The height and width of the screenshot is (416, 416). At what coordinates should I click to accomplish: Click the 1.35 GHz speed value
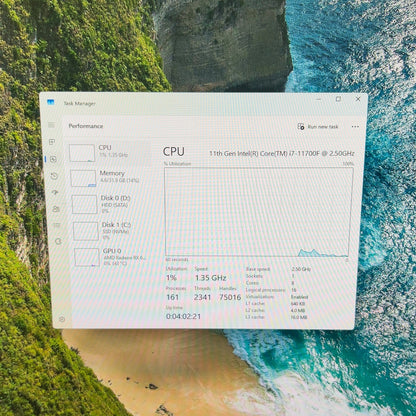pyautogui.click(x=211, y=277)
